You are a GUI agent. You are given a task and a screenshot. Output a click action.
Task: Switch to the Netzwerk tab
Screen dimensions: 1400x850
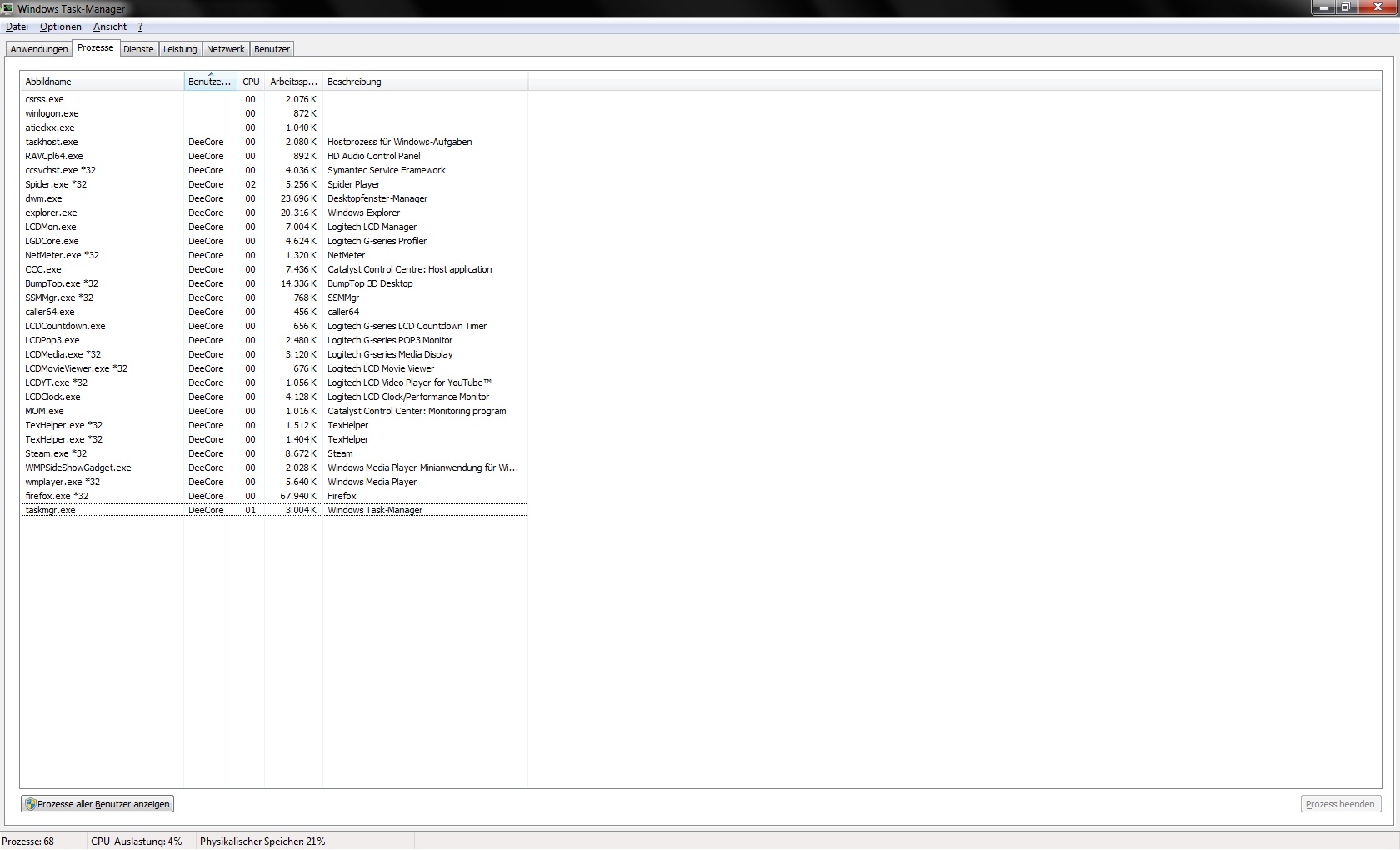click(x=226, y=49)
